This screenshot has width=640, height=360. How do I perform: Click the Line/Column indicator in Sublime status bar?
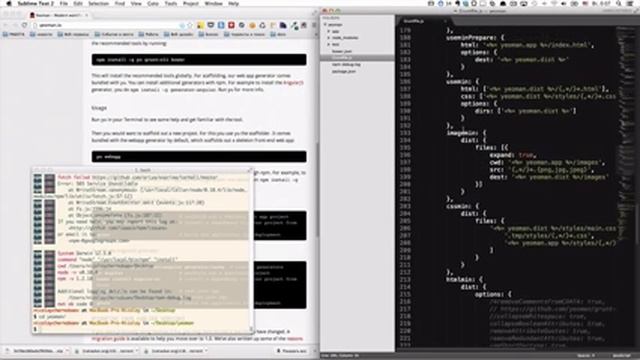click(x=340, y=356)
